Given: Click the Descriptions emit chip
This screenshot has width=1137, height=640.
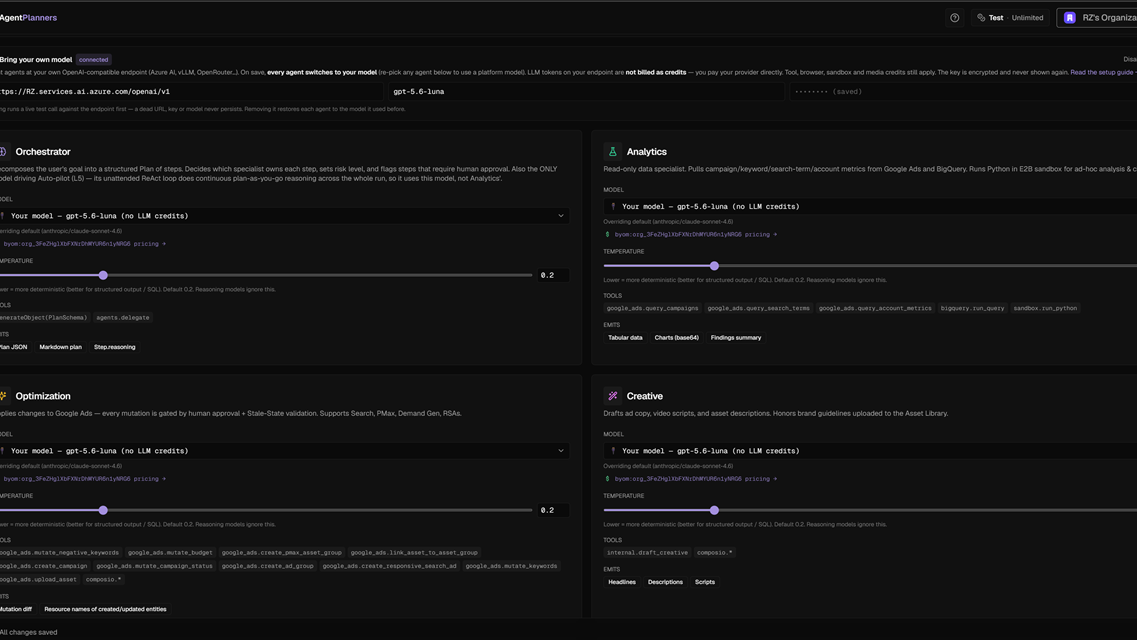Looking at the screenshot, I should tap(665, 582).
